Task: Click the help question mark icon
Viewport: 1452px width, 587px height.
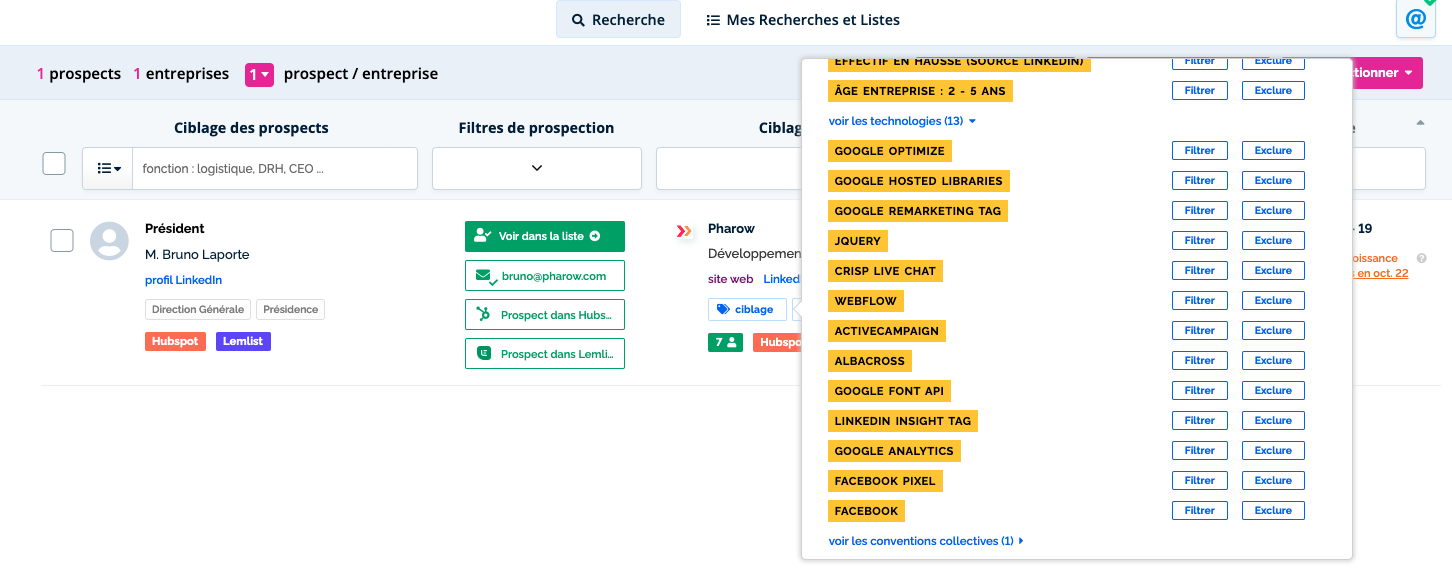Action: pos(1422,258)
